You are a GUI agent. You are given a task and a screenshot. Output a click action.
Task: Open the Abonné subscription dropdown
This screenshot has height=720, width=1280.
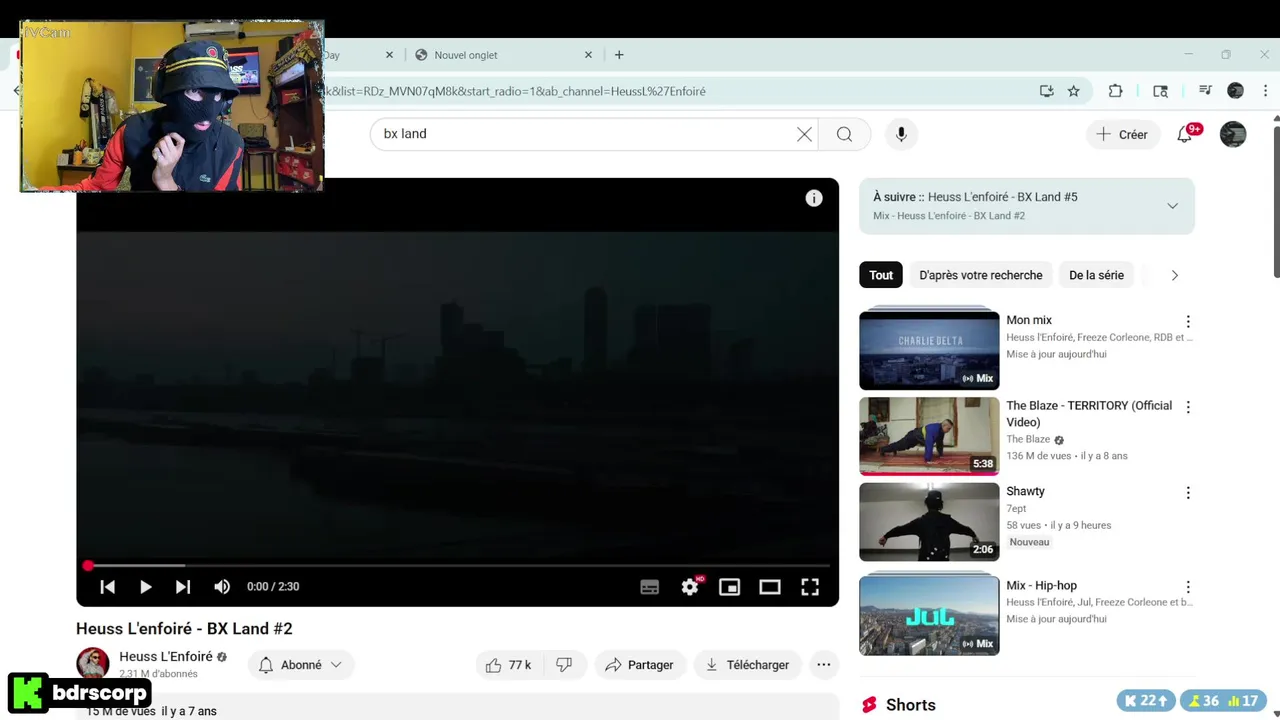coord(301,665)
